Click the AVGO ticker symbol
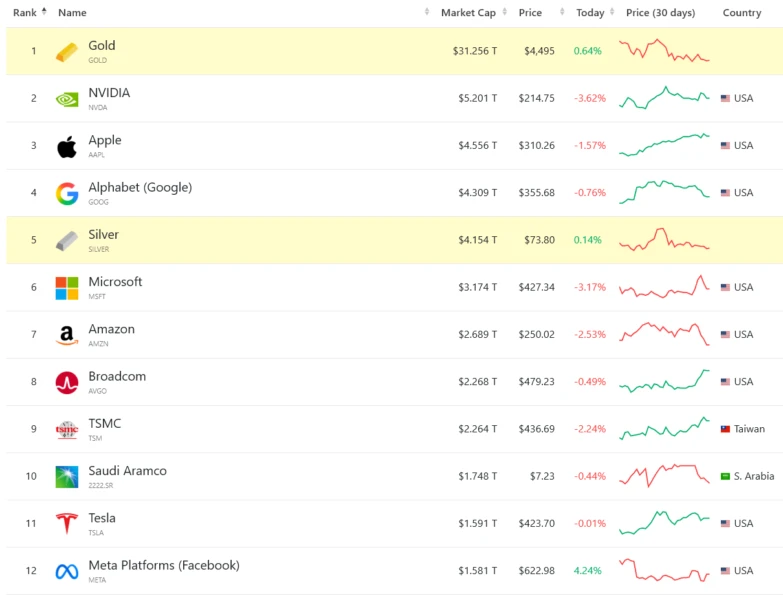 97,391
